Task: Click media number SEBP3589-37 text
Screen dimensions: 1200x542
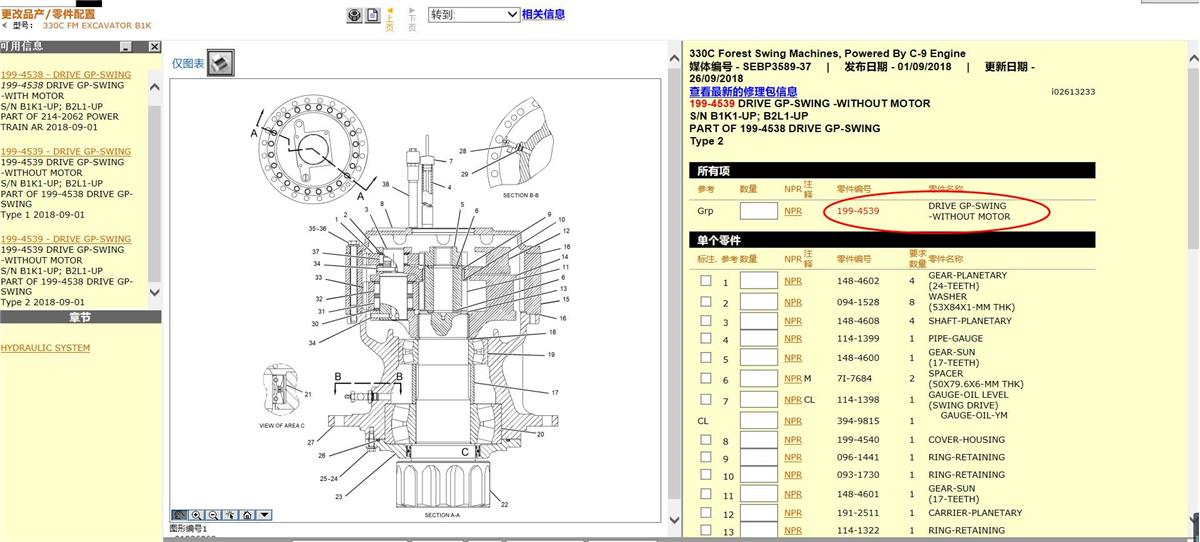Action: (x=776, y=66)
